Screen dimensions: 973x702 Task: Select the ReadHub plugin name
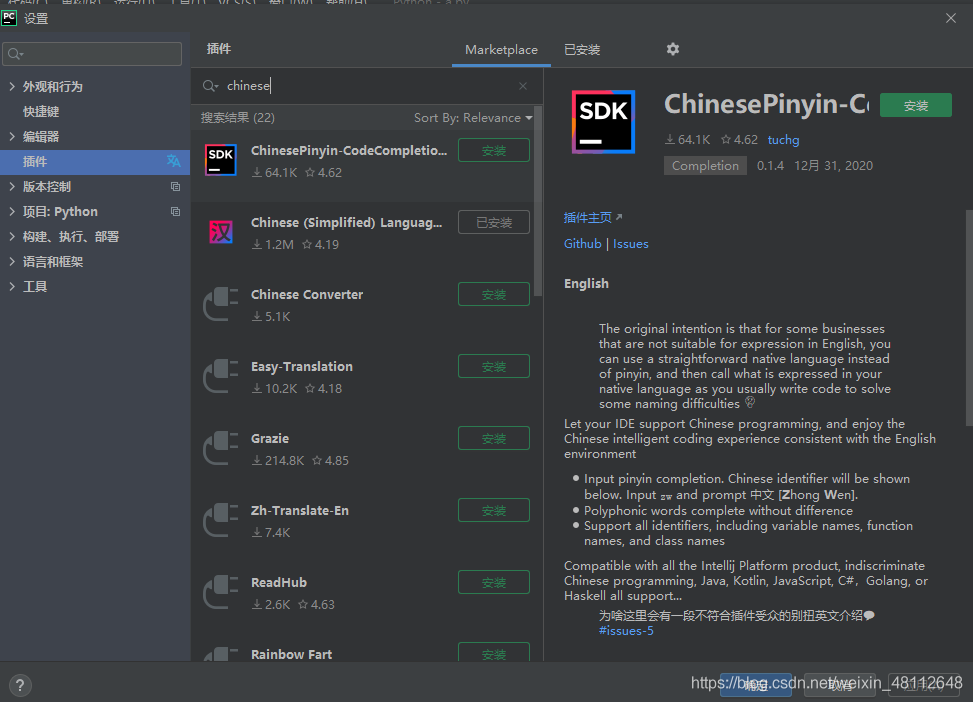pos(279,582)
